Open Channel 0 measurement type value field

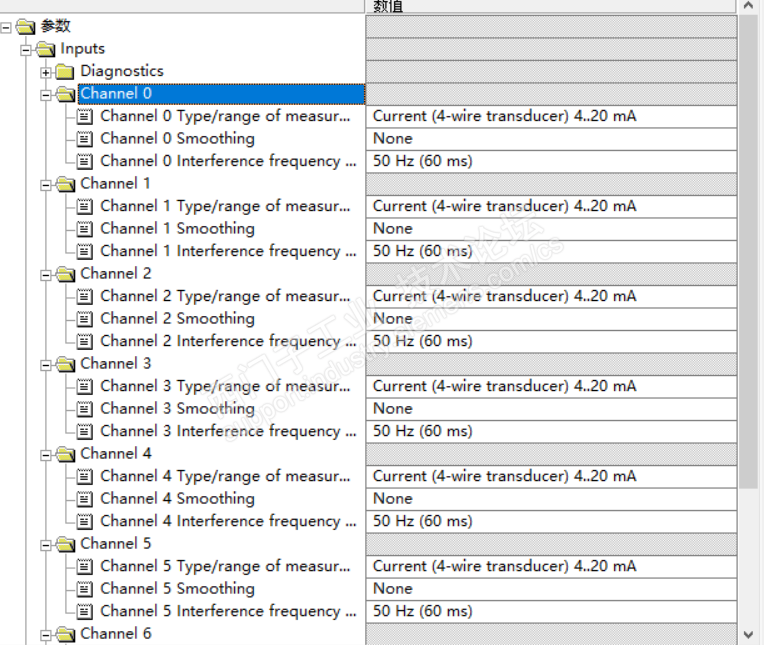550,116
